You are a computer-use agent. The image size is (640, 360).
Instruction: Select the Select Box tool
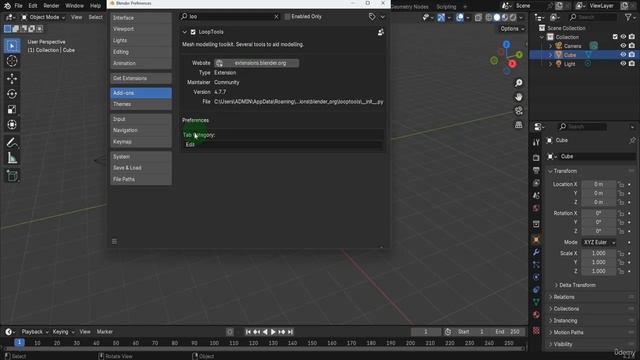pos(12,46)
